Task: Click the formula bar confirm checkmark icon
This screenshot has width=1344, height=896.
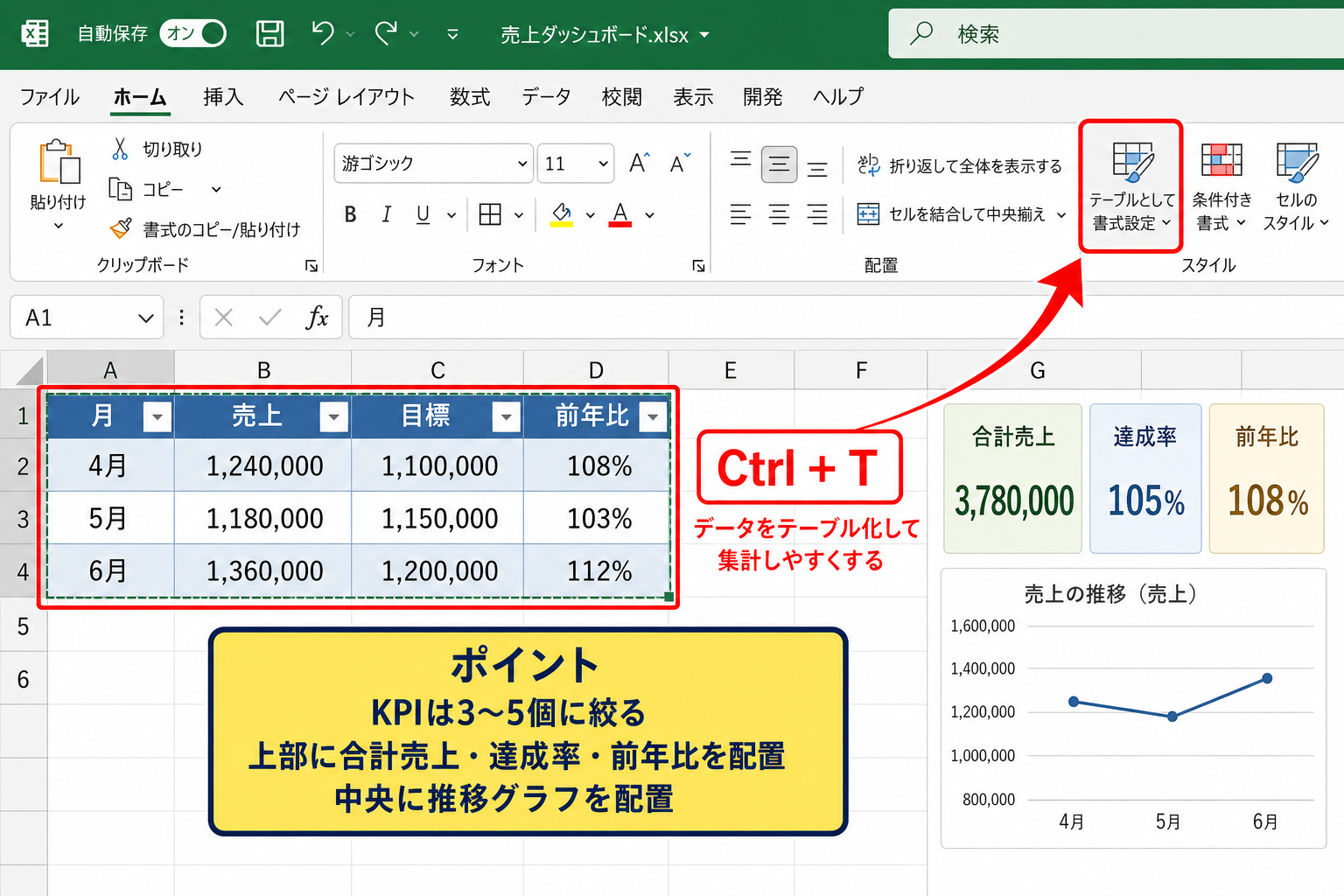Action: (x=270, y=318)
